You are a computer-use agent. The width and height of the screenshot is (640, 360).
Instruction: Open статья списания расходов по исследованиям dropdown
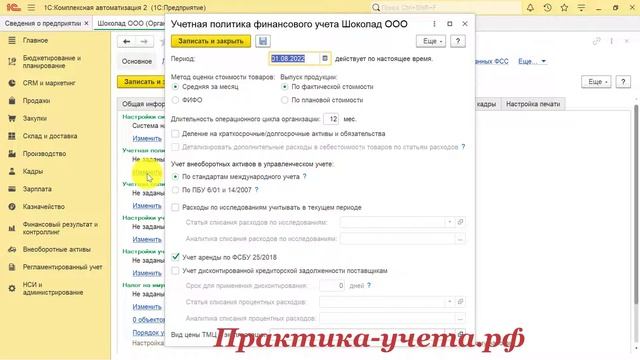tap(449, 222)
